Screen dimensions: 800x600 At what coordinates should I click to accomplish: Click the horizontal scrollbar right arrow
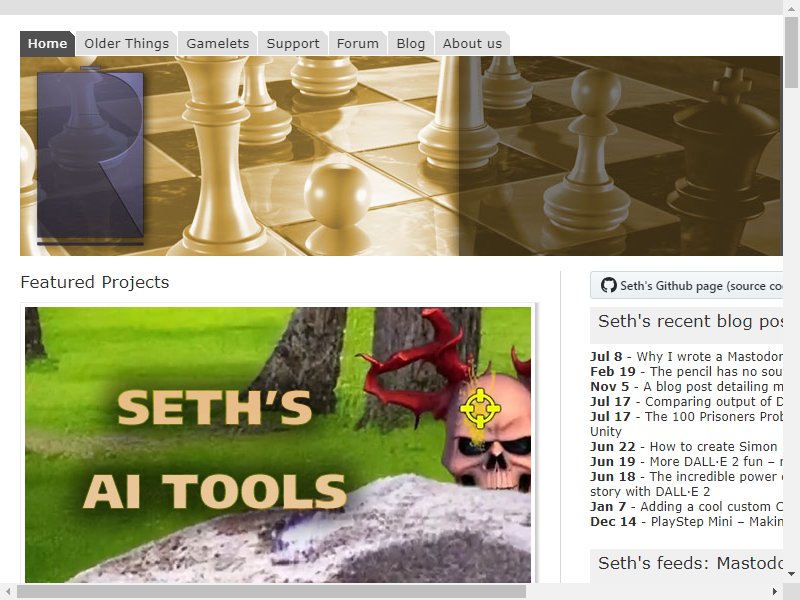(x=774, y=591)
